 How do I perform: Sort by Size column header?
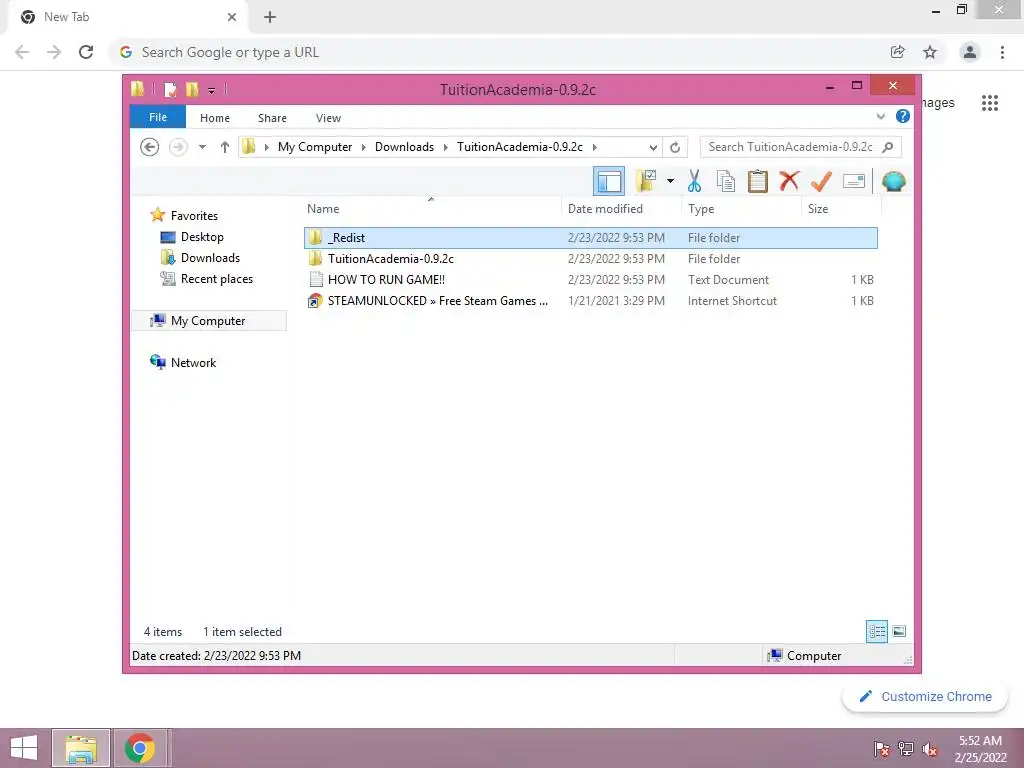pos(841,209)
